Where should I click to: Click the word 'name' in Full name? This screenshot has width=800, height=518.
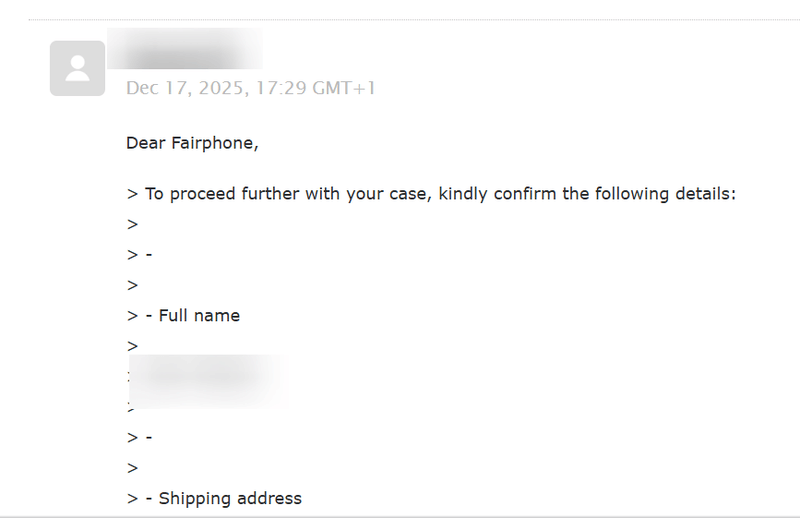click(x=219, y=316)
